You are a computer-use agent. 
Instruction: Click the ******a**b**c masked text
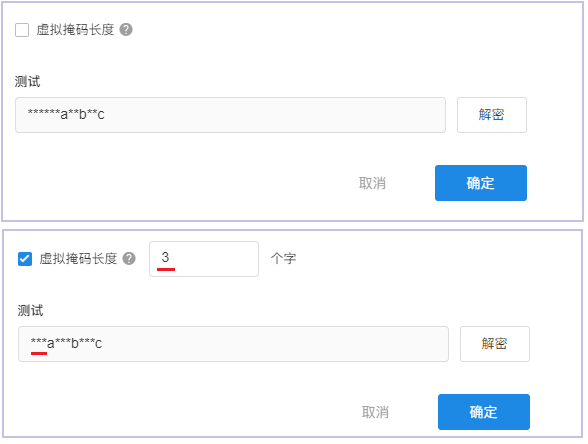66,114
